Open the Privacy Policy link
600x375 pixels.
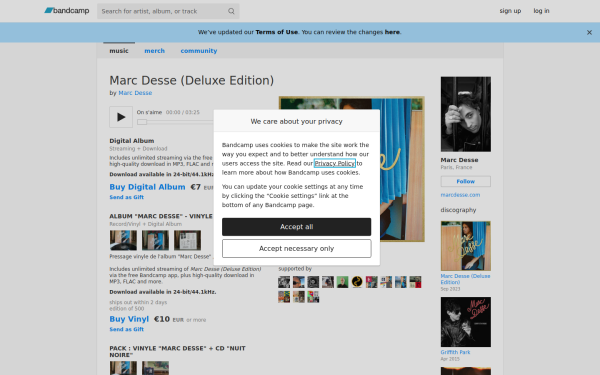click(335, 163)
